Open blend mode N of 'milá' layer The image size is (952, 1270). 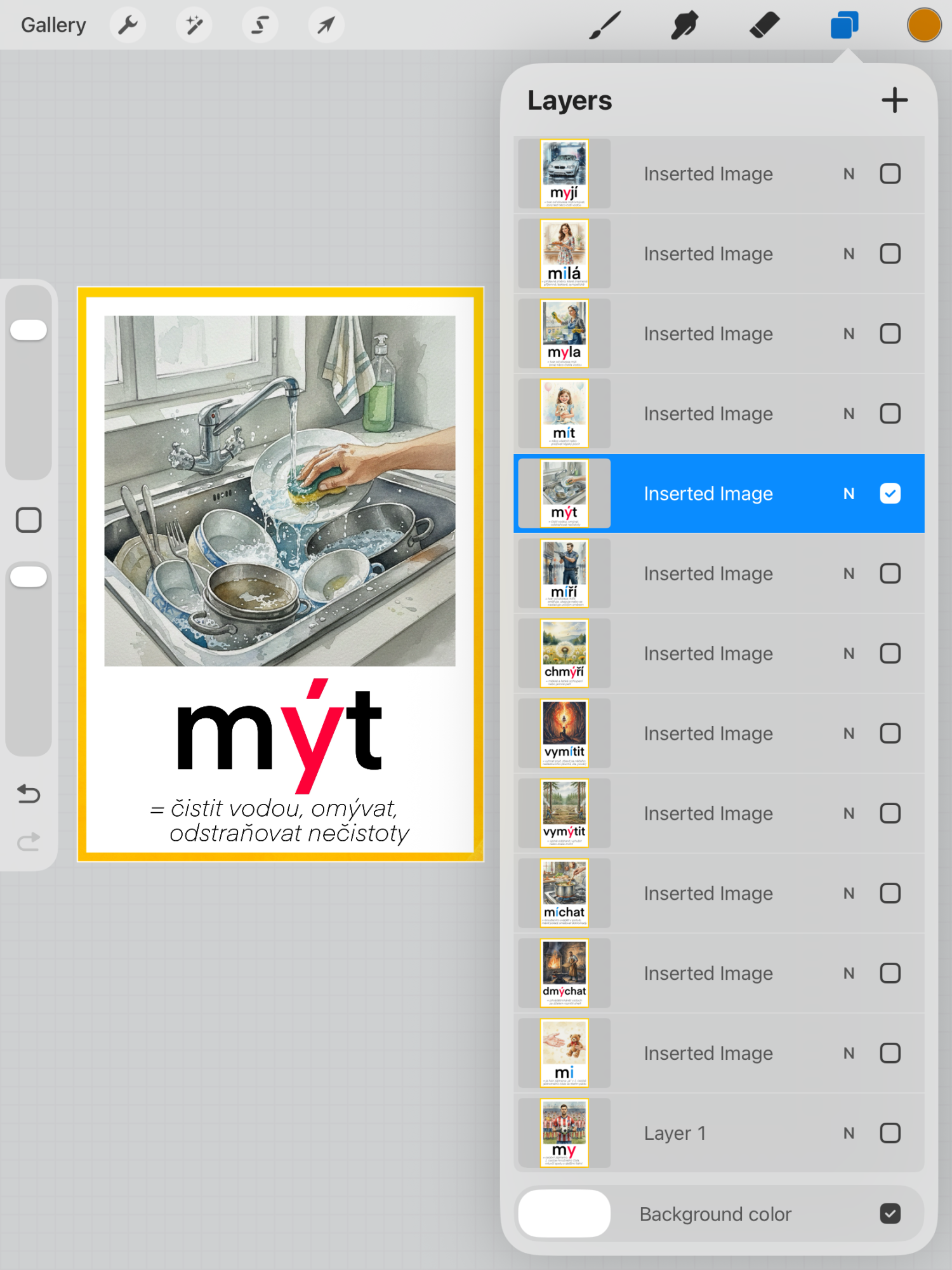tap(849, 254)
